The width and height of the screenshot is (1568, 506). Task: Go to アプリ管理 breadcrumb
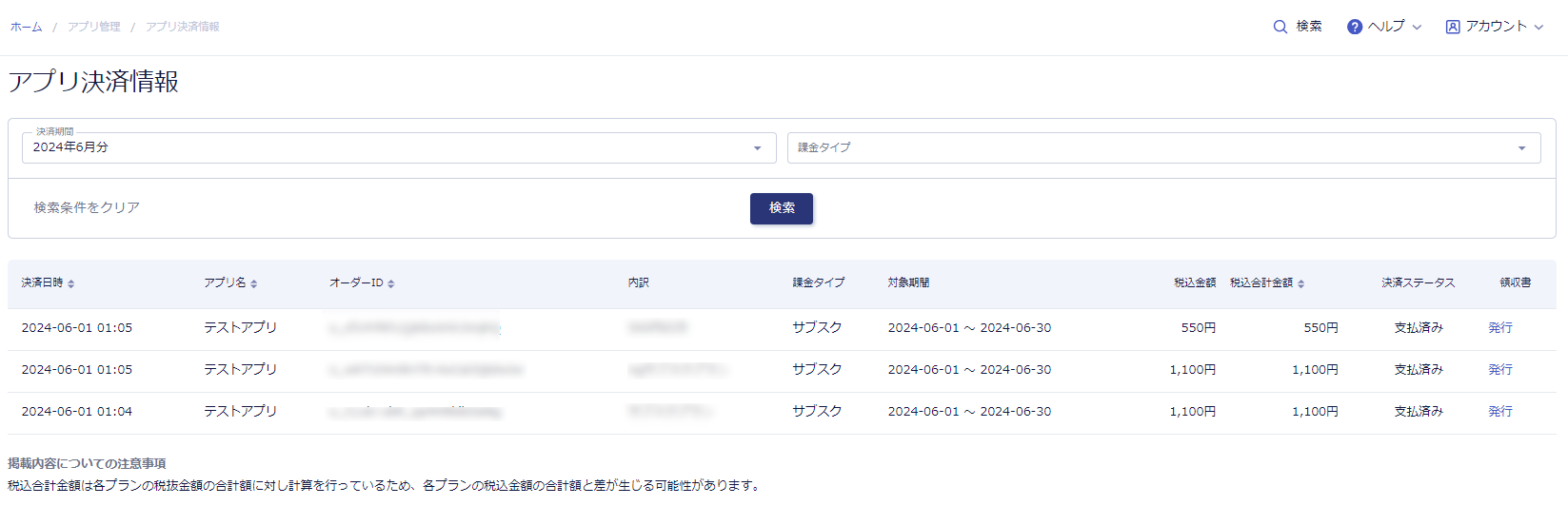[x=94, y=27]
